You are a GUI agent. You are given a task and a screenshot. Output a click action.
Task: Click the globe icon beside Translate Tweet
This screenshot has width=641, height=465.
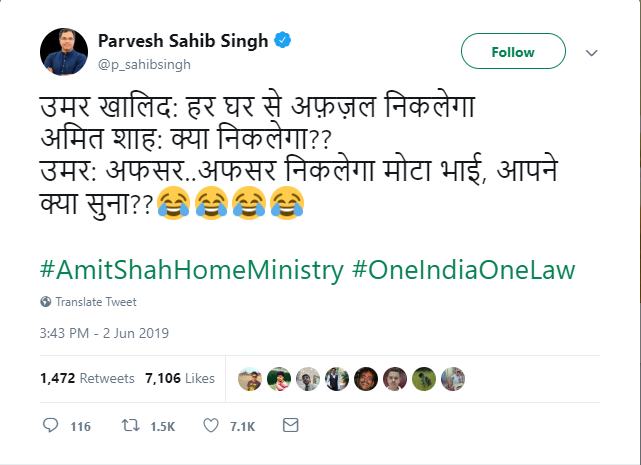[46, 302]
